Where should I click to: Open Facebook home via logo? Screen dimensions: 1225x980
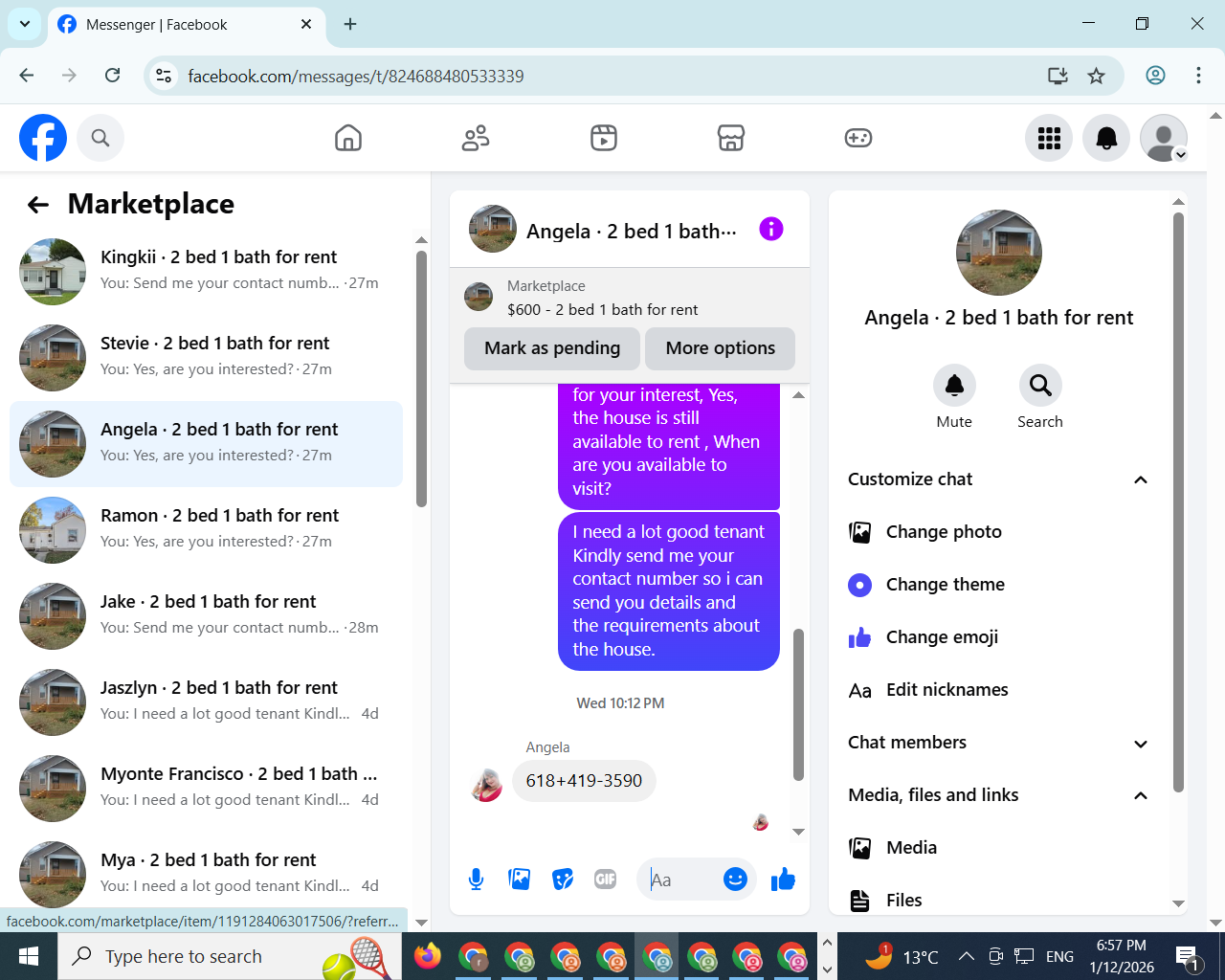[43, 138]
